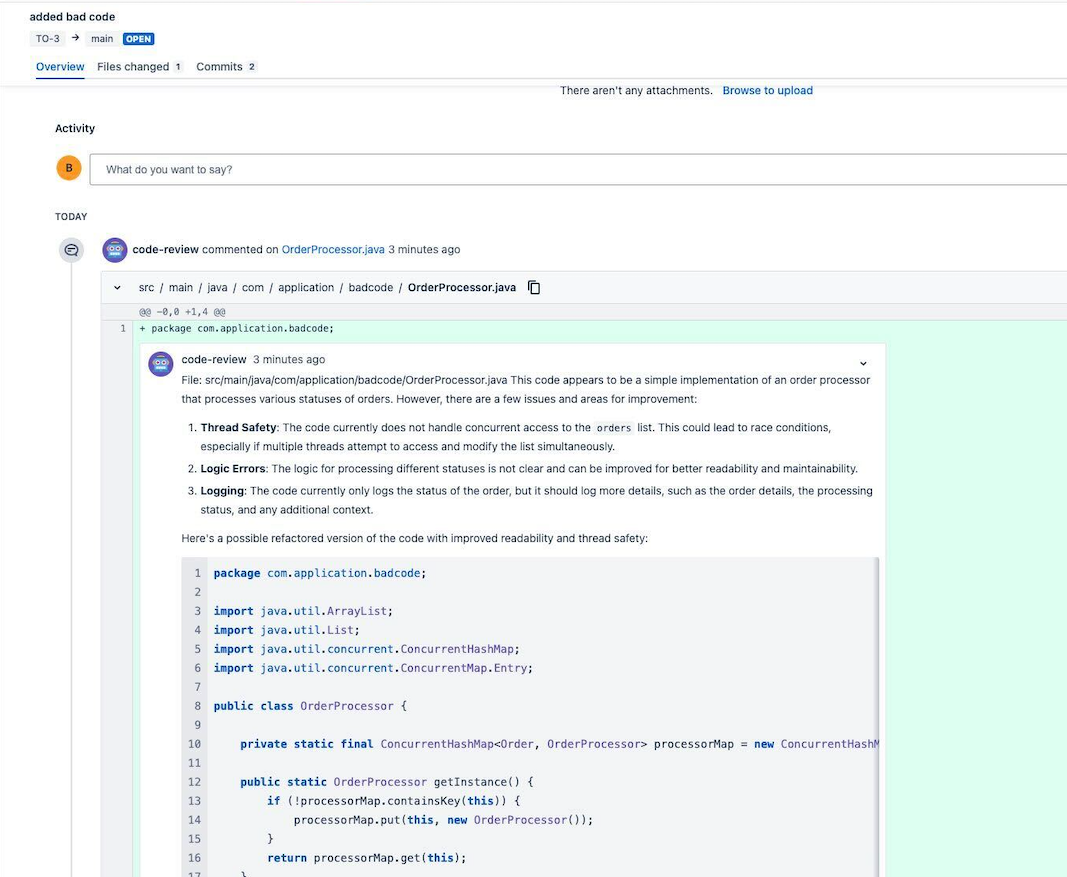Click the comment bubble icon beside the activity

tap(70, 249)
